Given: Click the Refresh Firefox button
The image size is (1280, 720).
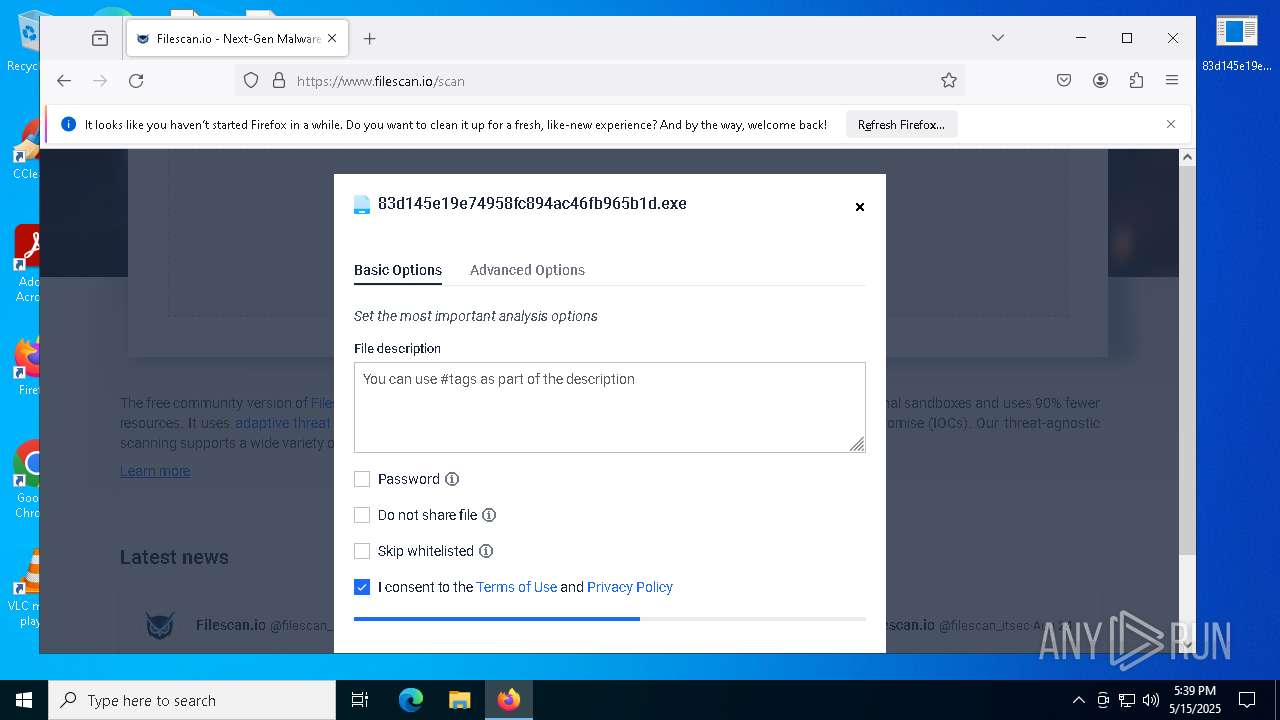Looking at the screenshot, I should (901, 125).
